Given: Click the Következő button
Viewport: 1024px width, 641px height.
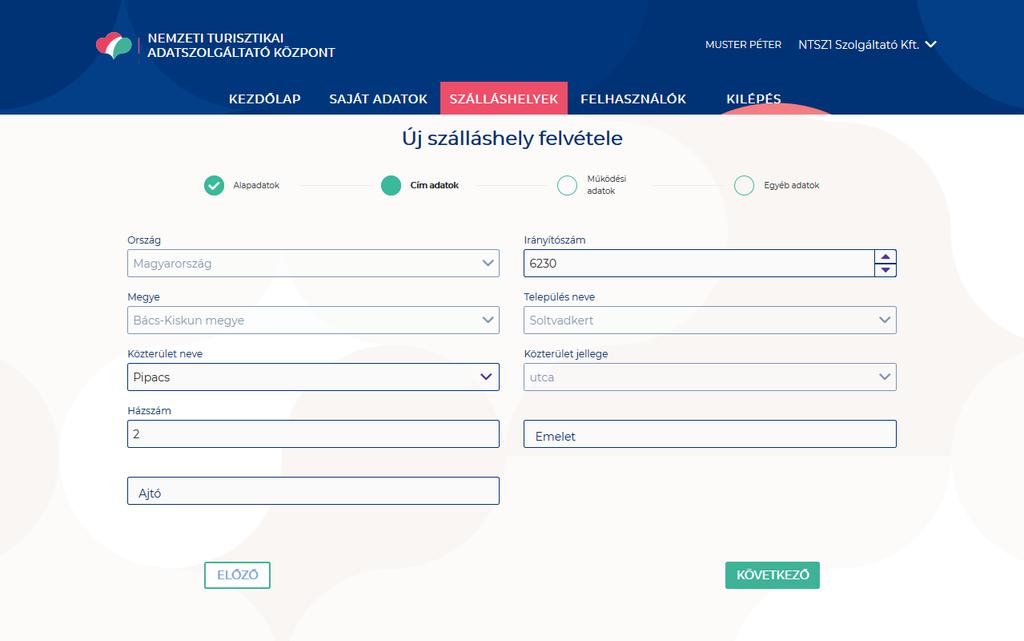Looking at the screenshot, I should click(x=773, y=575).
